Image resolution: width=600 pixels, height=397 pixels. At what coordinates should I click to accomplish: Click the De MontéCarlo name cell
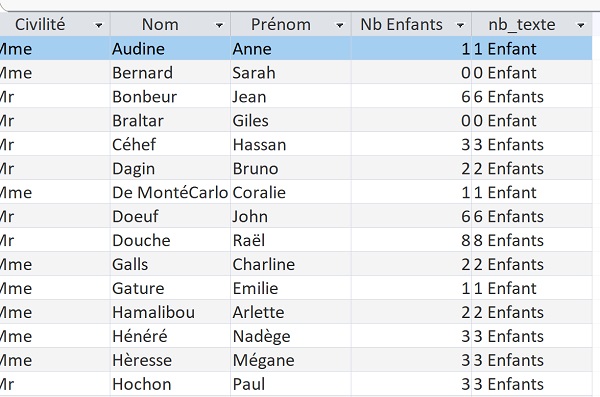170,192
